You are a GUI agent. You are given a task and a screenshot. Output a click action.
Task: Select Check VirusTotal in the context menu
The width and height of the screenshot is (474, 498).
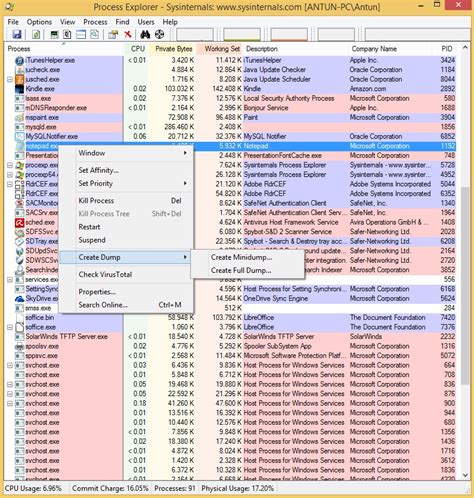pos(126,275)
